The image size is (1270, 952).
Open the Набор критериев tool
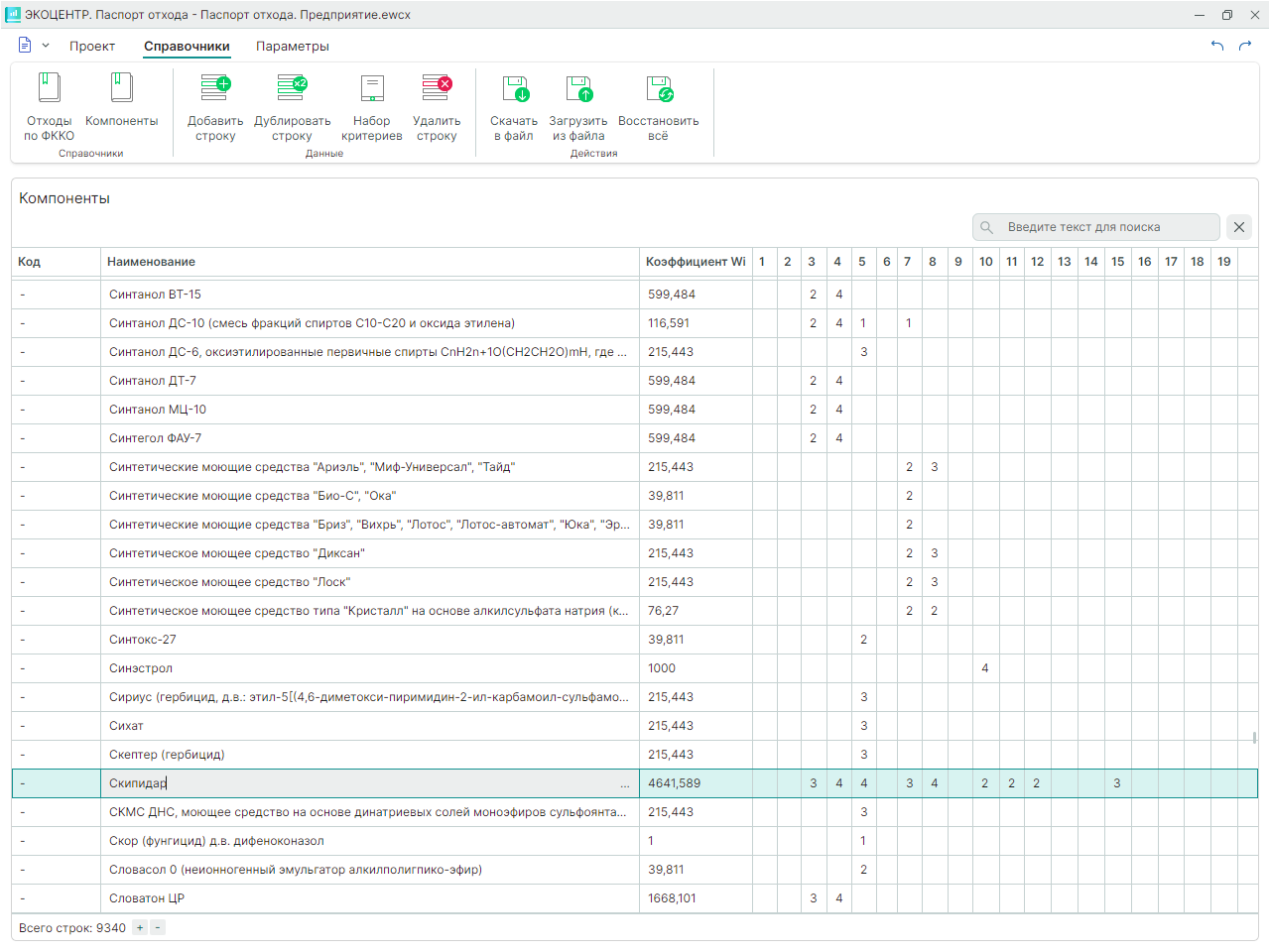point(372,107)
